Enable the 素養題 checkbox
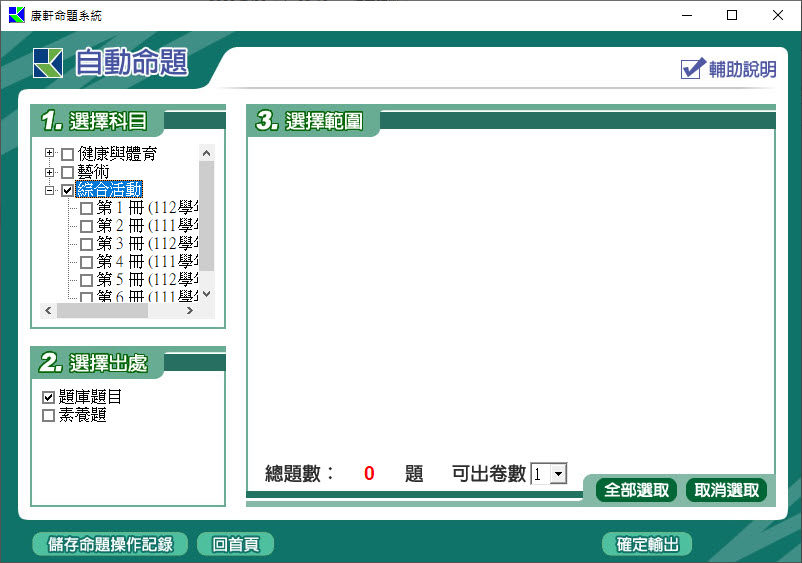 tap(48, 415)
